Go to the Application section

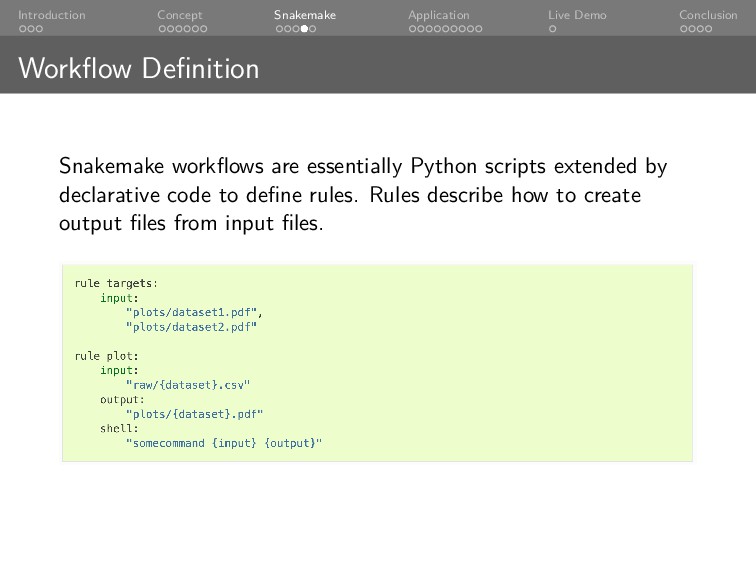438,15
